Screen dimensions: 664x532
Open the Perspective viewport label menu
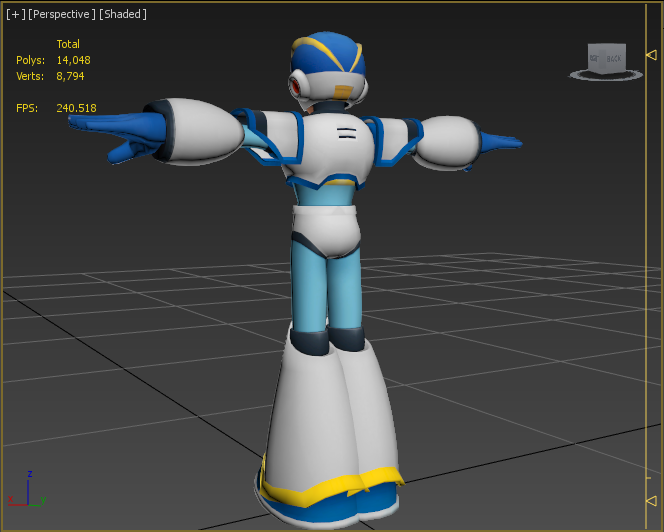62,14
